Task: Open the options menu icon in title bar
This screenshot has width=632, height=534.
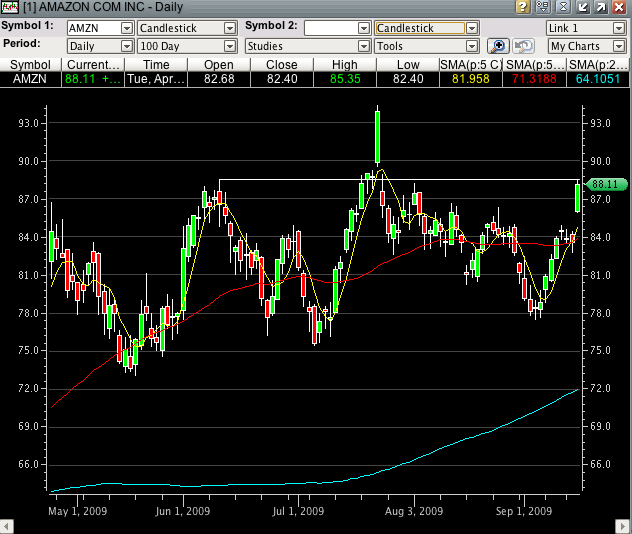Action: pos(543,7)
